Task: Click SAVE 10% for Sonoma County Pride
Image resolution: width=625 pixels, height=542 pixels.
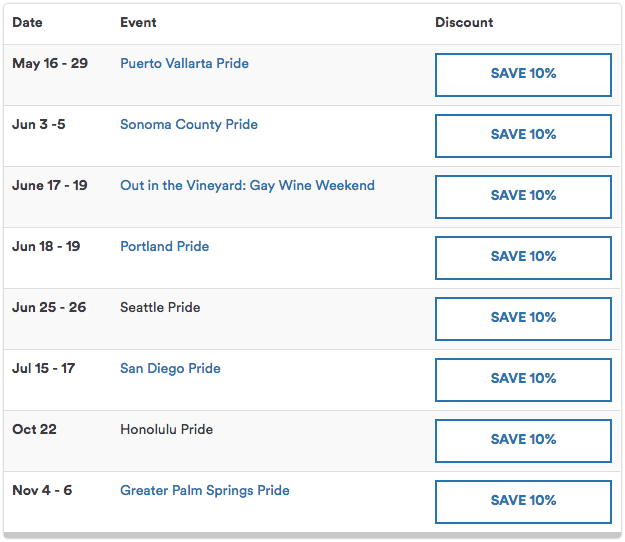Action: click(x=523, y=136)
